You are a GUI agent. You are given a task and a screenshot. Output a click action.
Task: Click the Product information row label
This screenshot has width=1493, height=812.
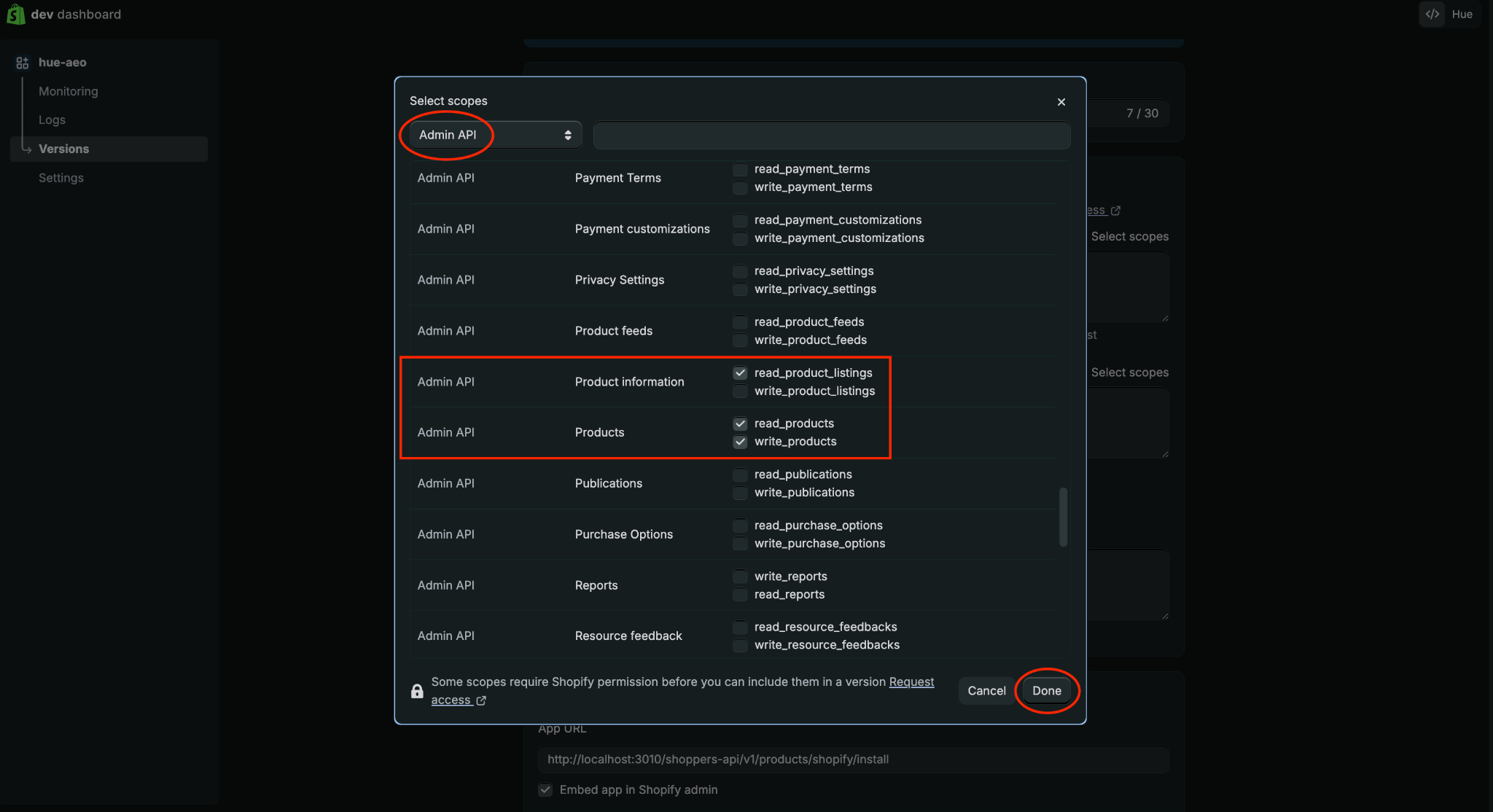(630, 382)
